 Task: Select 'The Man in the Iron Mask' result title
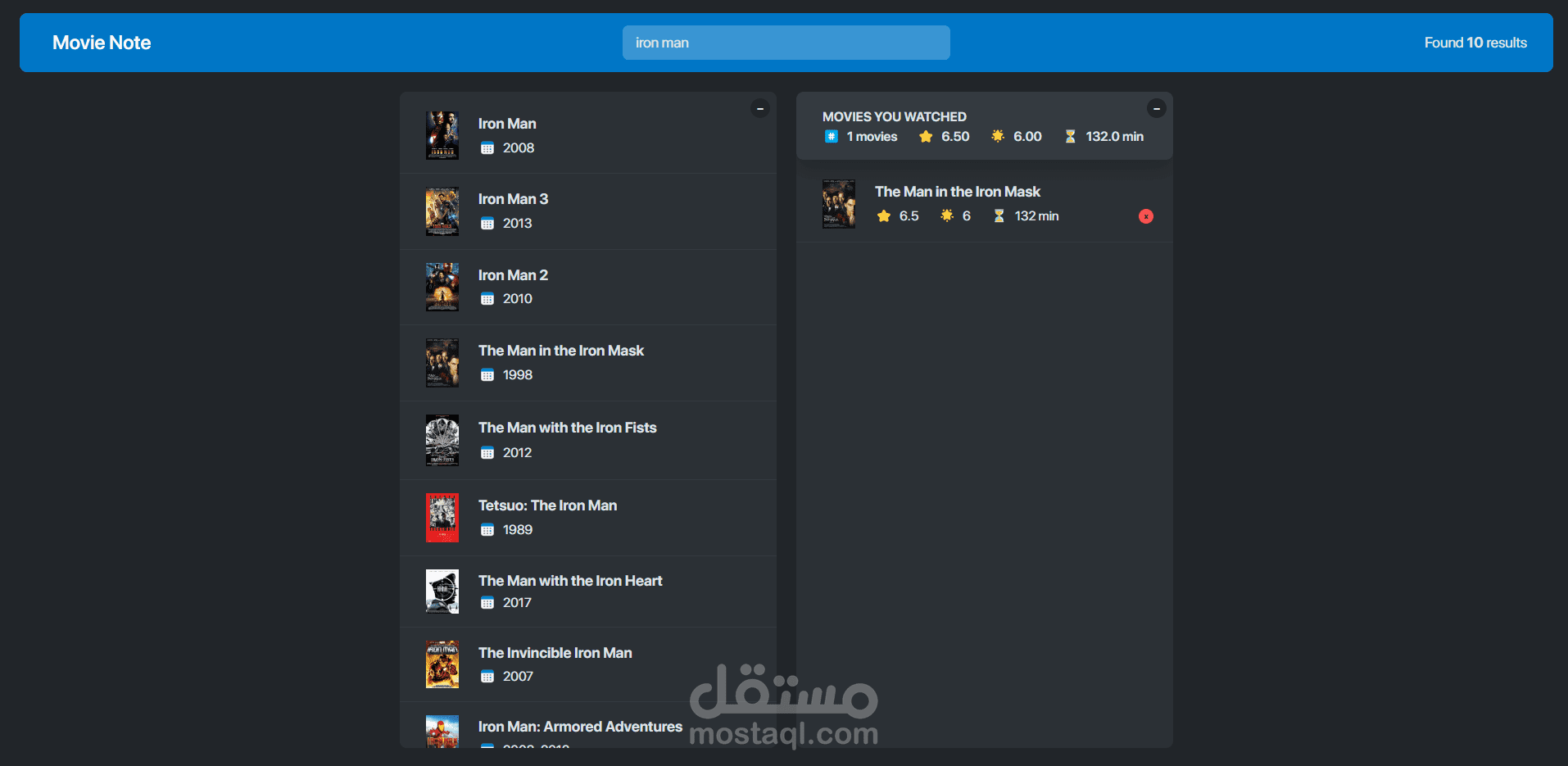tap(561, 351)
